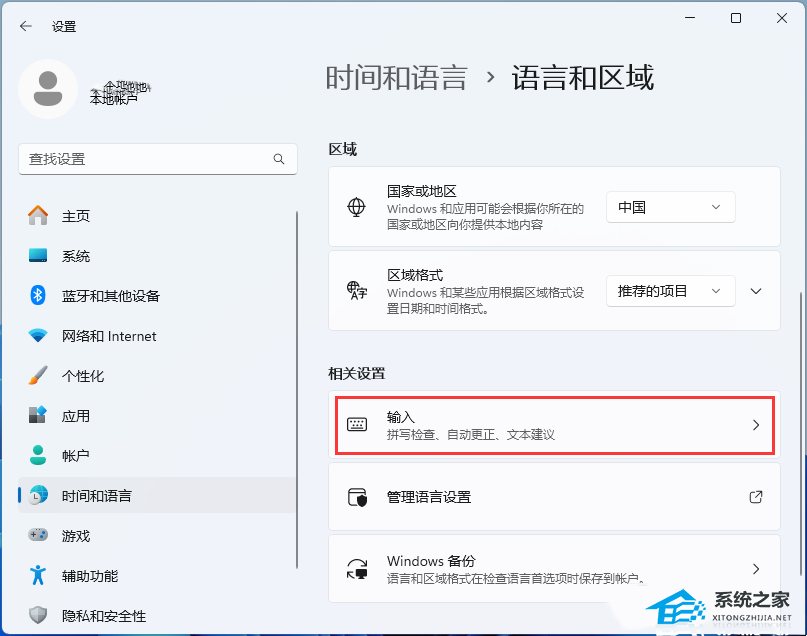The width and height of the screenshot is (807, 636).
Task: Open the 输入 related setting
Action: 554,425
